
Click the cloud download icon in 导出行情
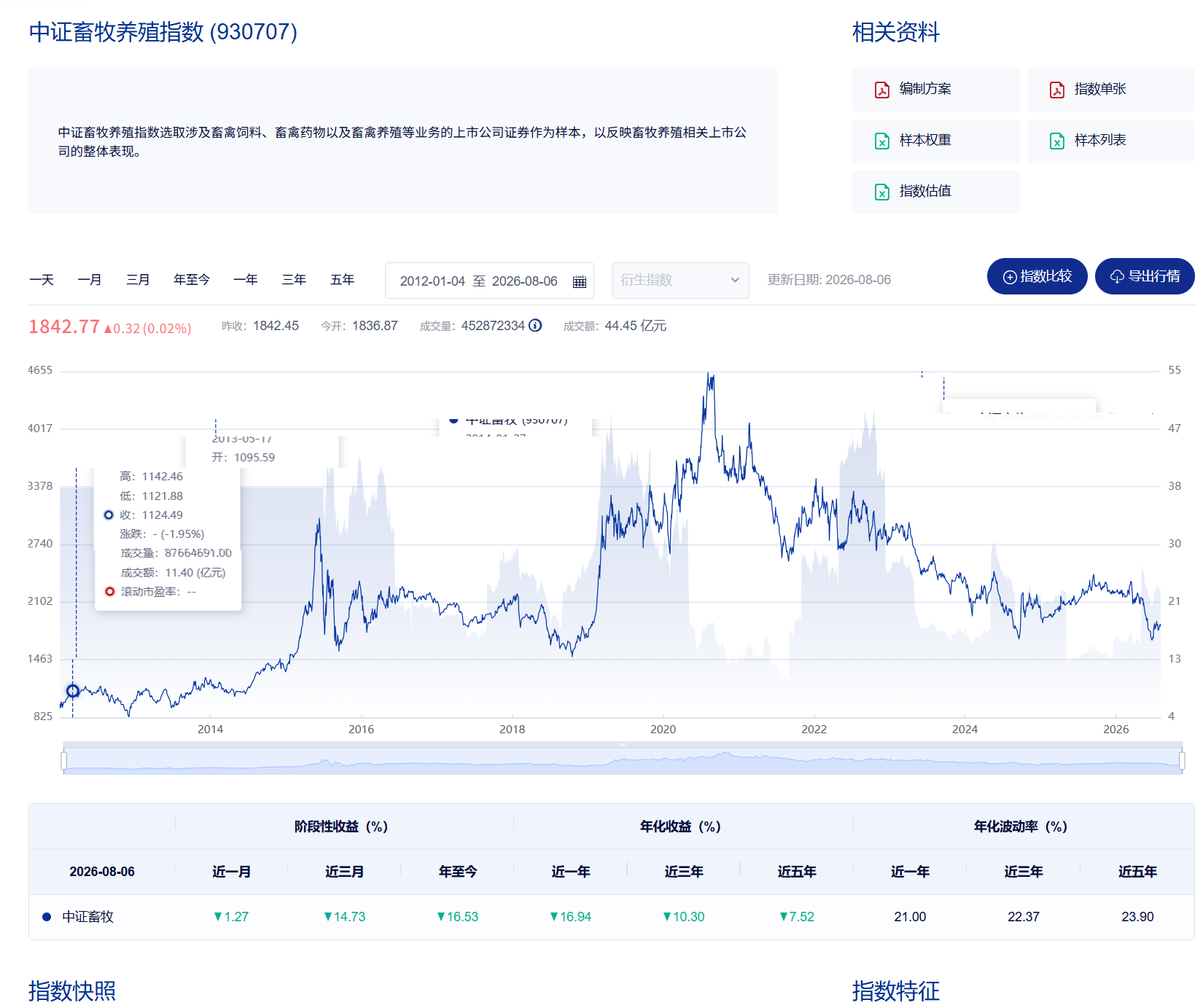pos(1117,277)
